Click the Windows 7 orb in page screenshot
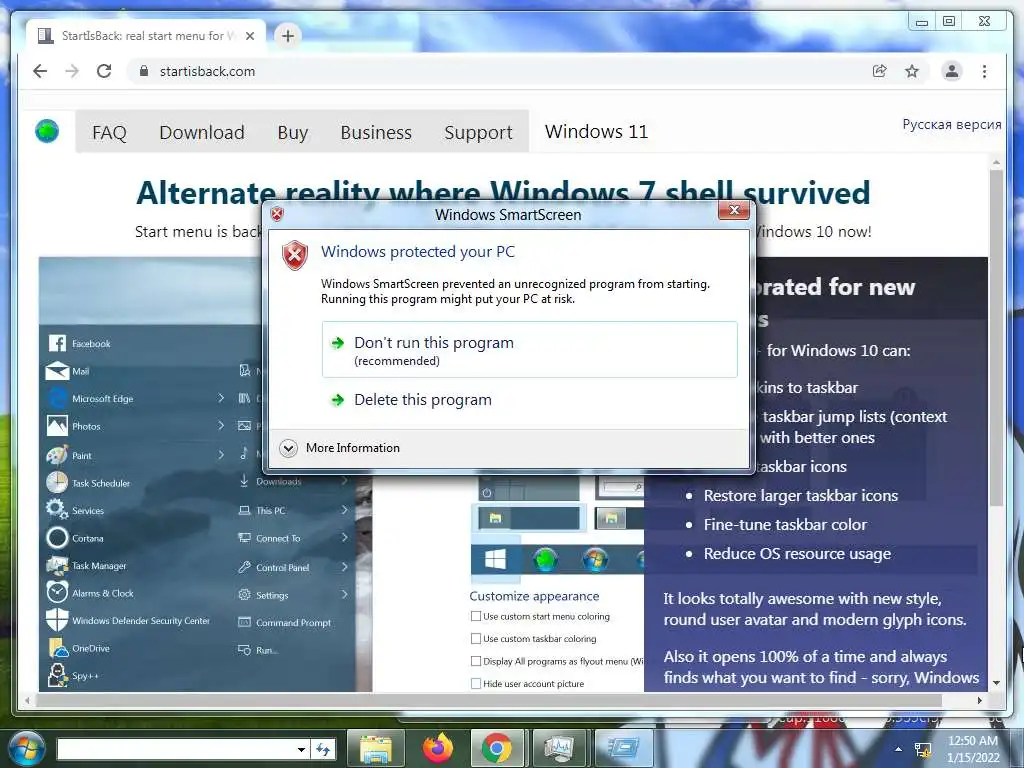This screenshot has width=1024, height=768. (595, 560)
